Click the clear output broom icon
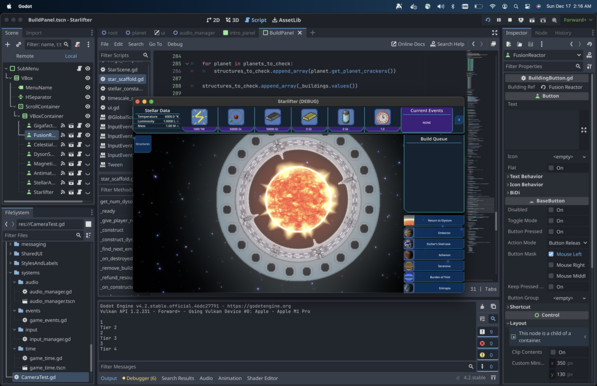 (x=482, y=306)
